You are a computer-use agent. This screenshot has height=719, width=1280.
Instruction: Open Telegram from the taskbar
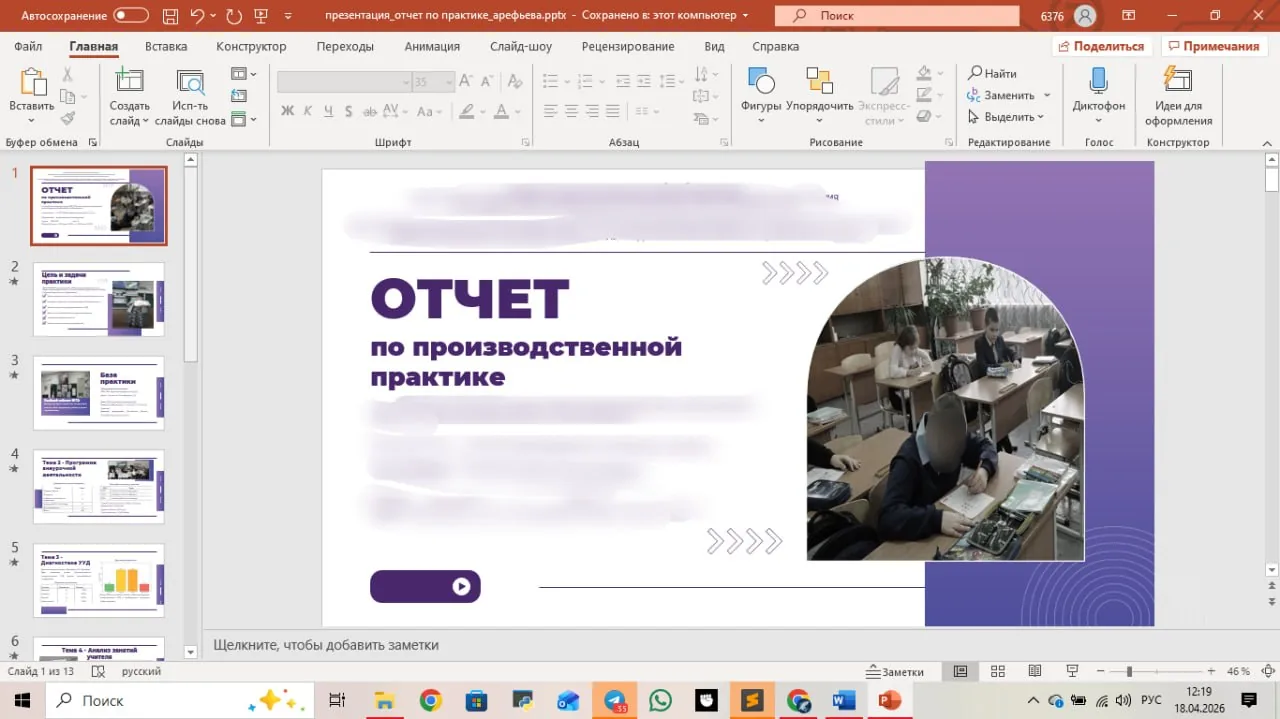tap(614, 701)
